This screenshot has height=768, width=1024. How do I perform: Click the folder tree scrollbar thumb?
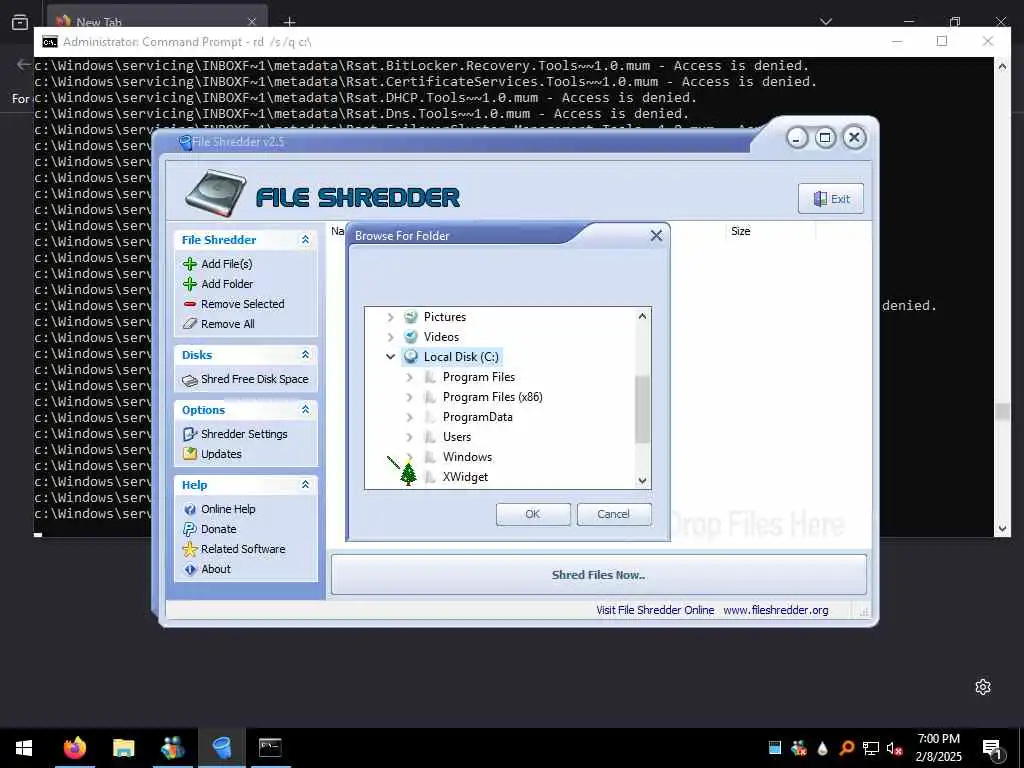(643, 409)
